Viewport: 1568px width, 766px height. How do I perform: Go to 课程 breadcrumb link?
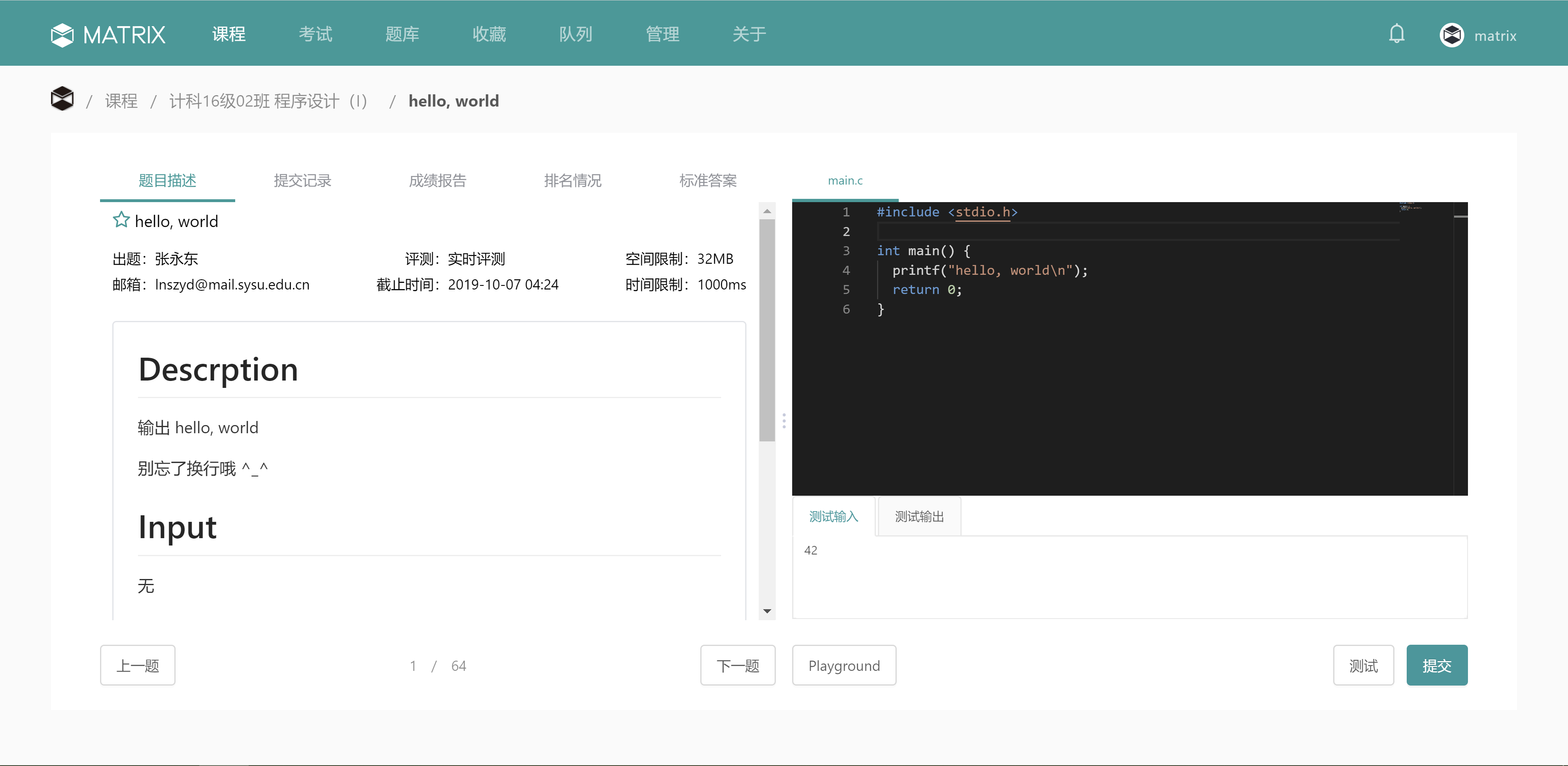121,101
